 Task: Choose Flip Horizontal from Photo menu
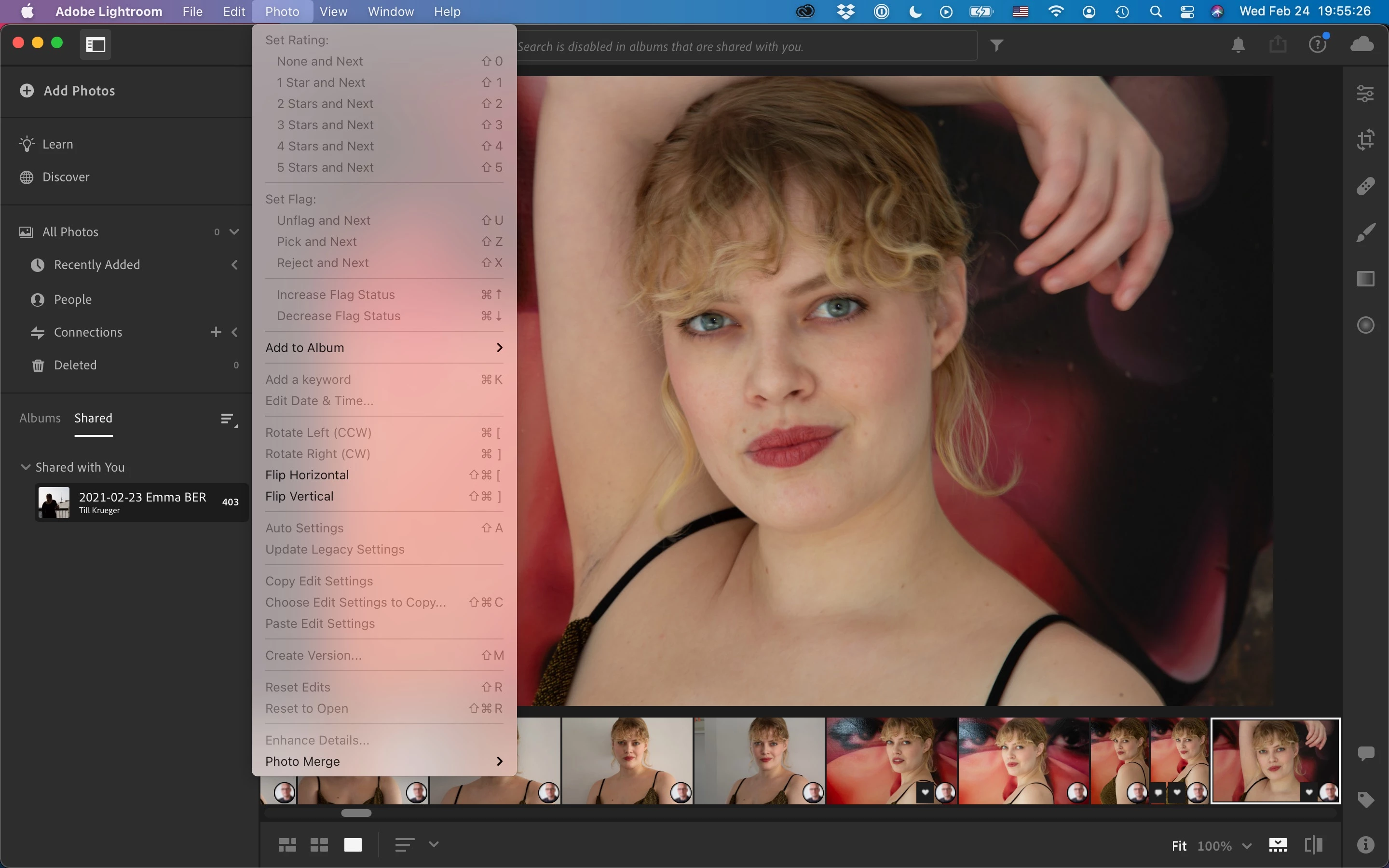coord(307,475)
